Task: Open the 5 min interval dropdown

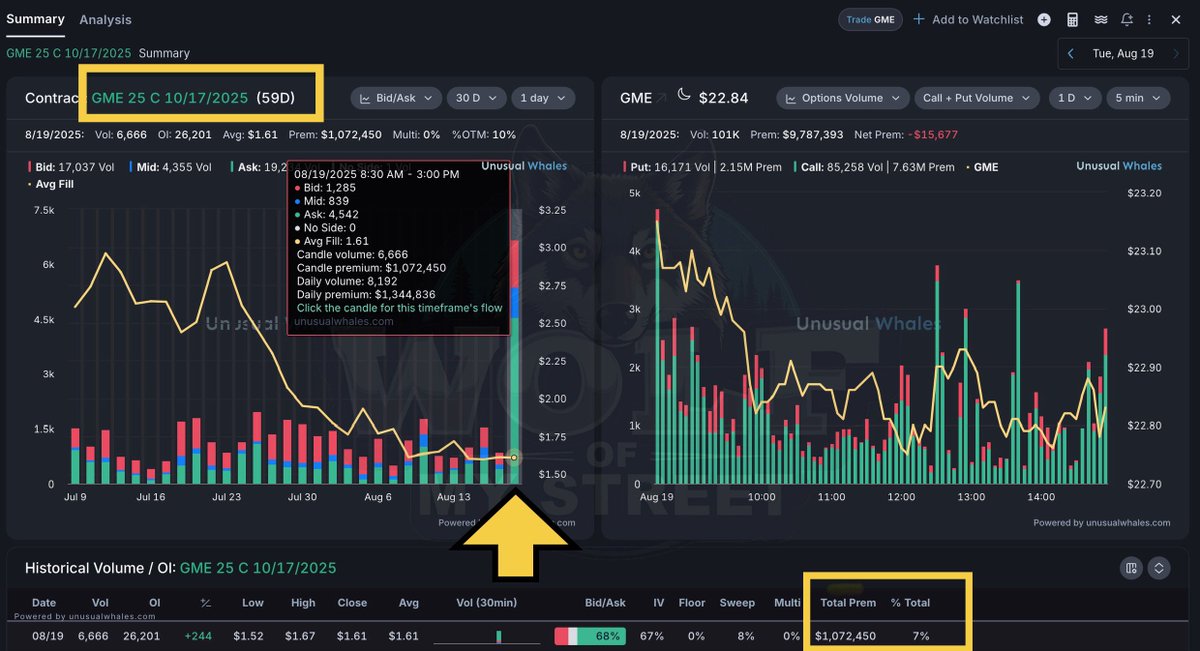Action: (1139, 98)
